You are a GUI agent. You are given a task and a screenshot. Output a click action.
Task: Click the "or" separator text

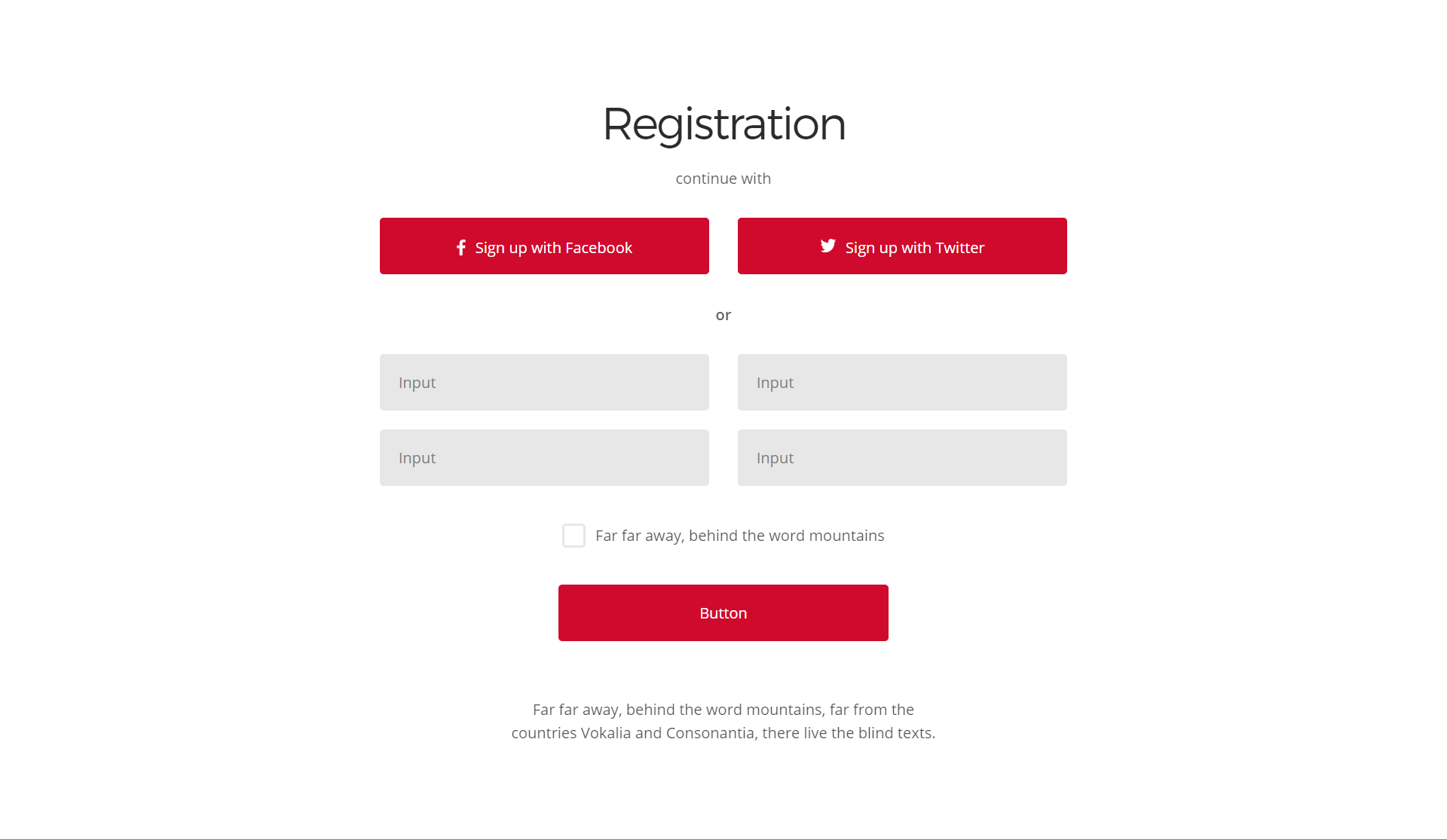click(723, 315)
